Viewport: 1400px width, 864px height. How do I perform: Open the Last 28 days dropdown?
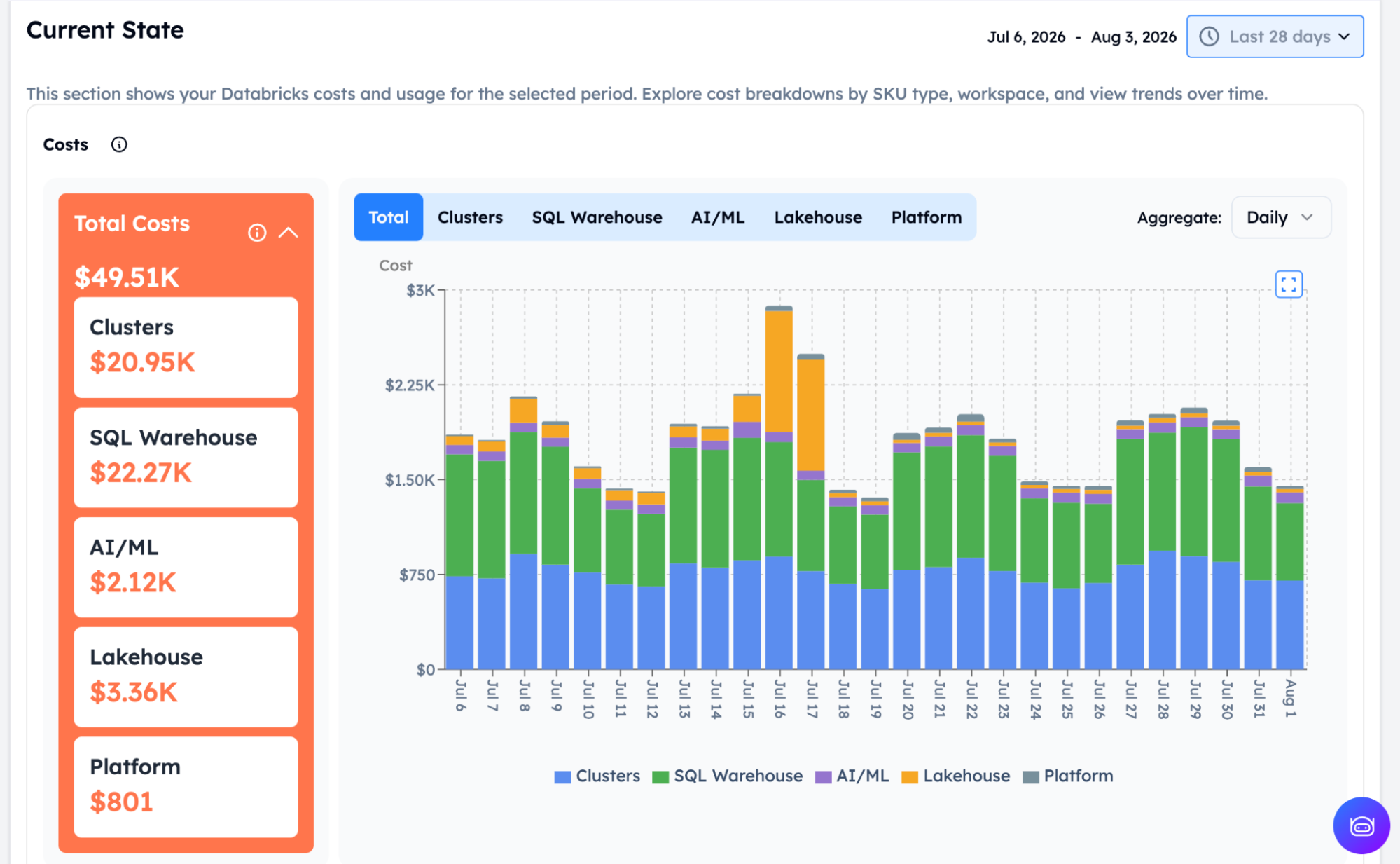click(x=1275, y=36)
